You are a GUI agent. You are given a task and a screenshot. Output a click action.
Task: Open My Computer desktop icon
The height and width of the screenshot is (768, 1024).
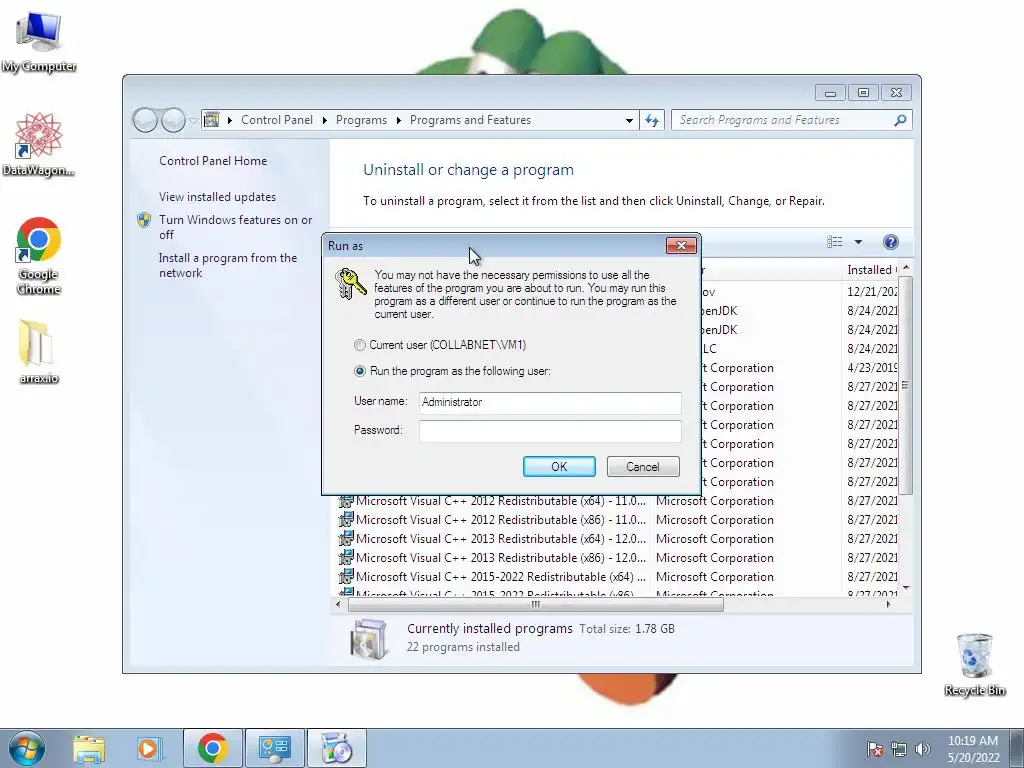[x=39, y=40]
